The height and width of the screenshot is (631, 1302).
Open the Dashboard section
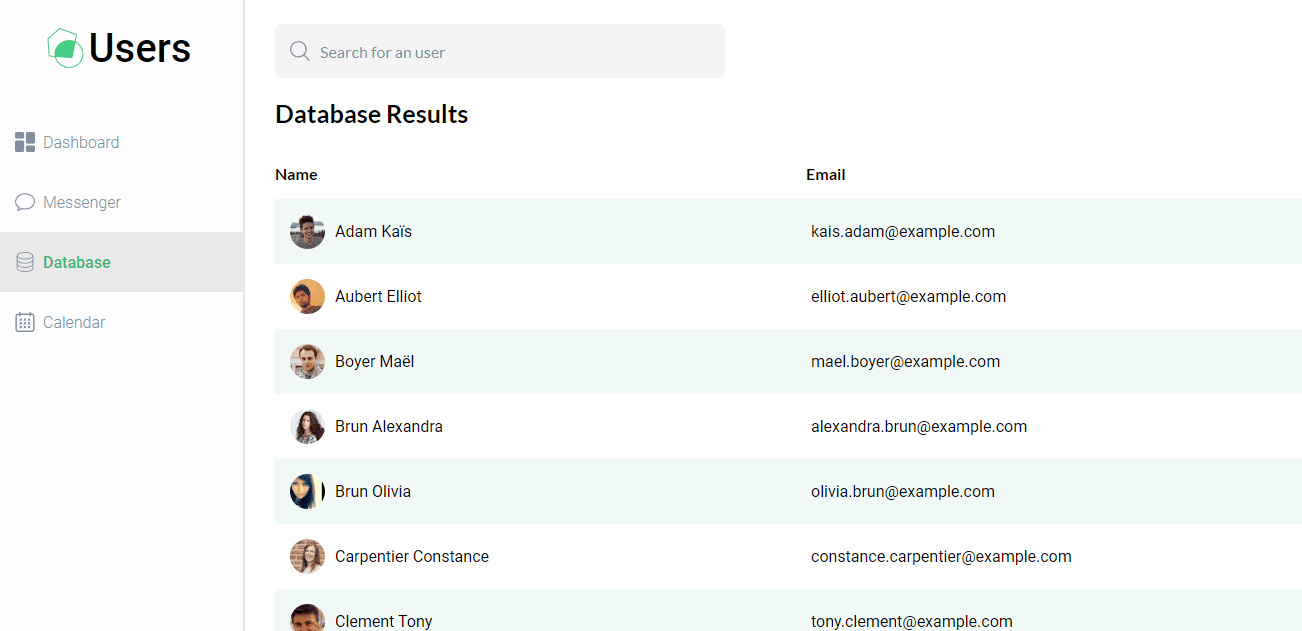click(80, 141)
